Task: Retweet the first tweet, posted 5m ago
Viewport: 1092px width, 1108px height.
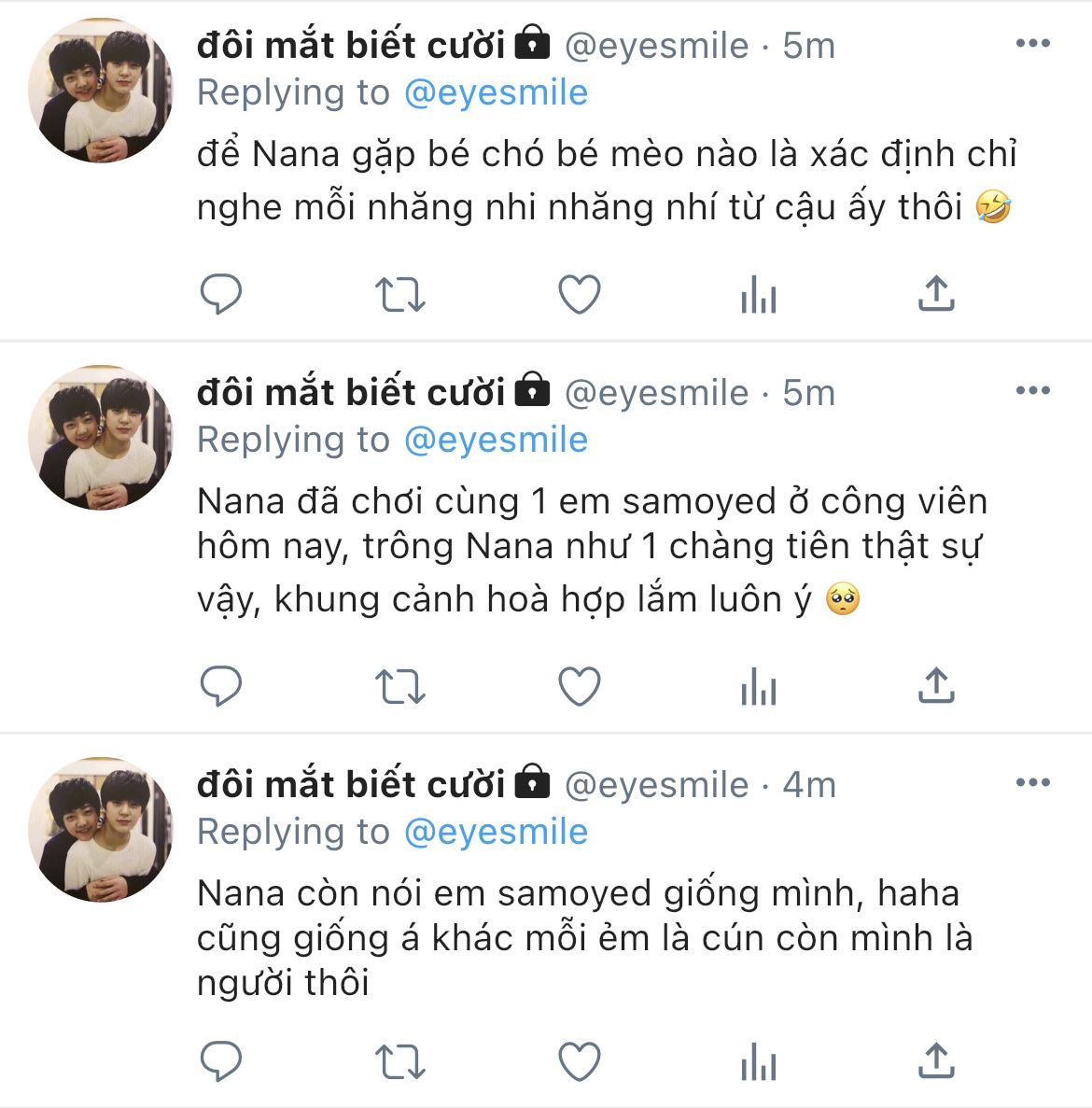Action: [x=399, y=295]
